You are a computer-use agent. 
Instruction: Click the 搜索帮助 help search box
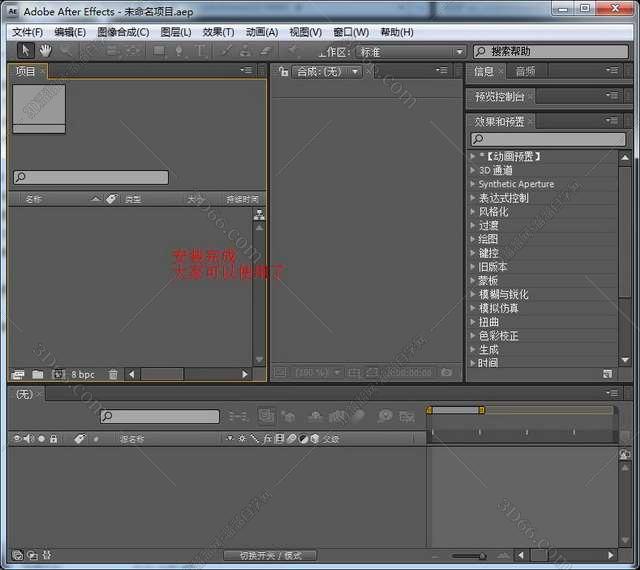(551, 51)
